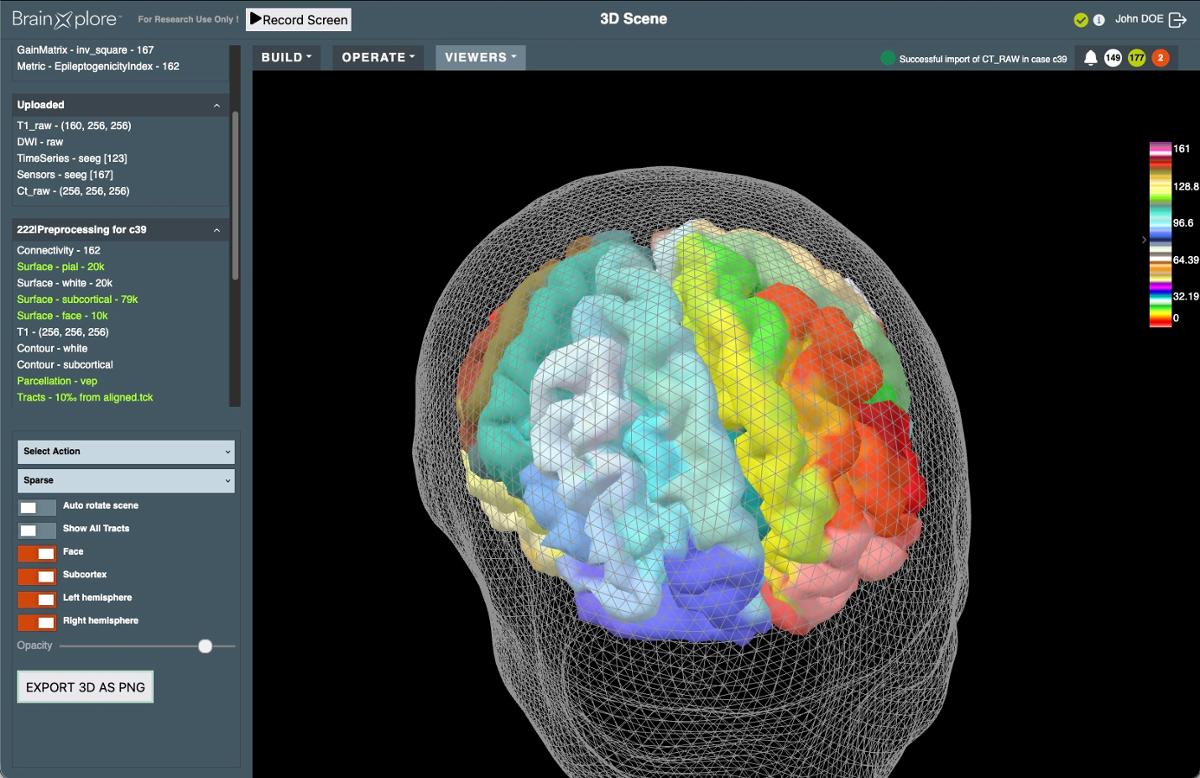Select 'Ct_raw - (256, 256, 256)'
The width and height of the screenshot is (1200, 778).
point(73,191)
